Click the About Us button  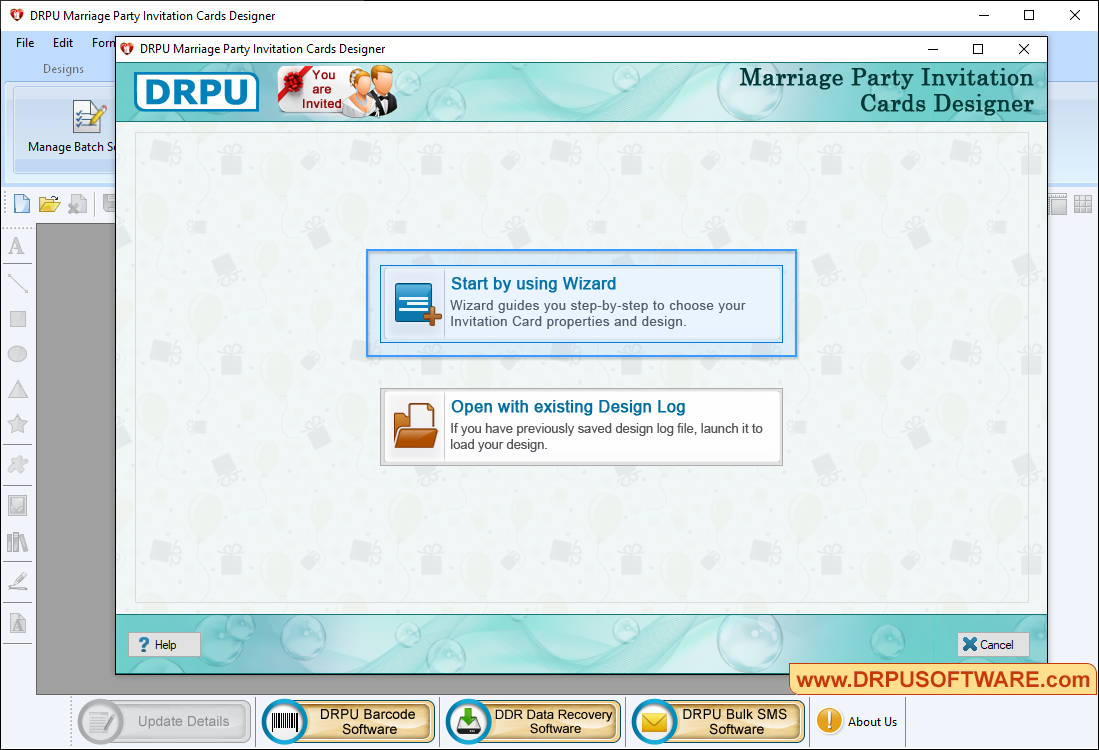point(858,722)
